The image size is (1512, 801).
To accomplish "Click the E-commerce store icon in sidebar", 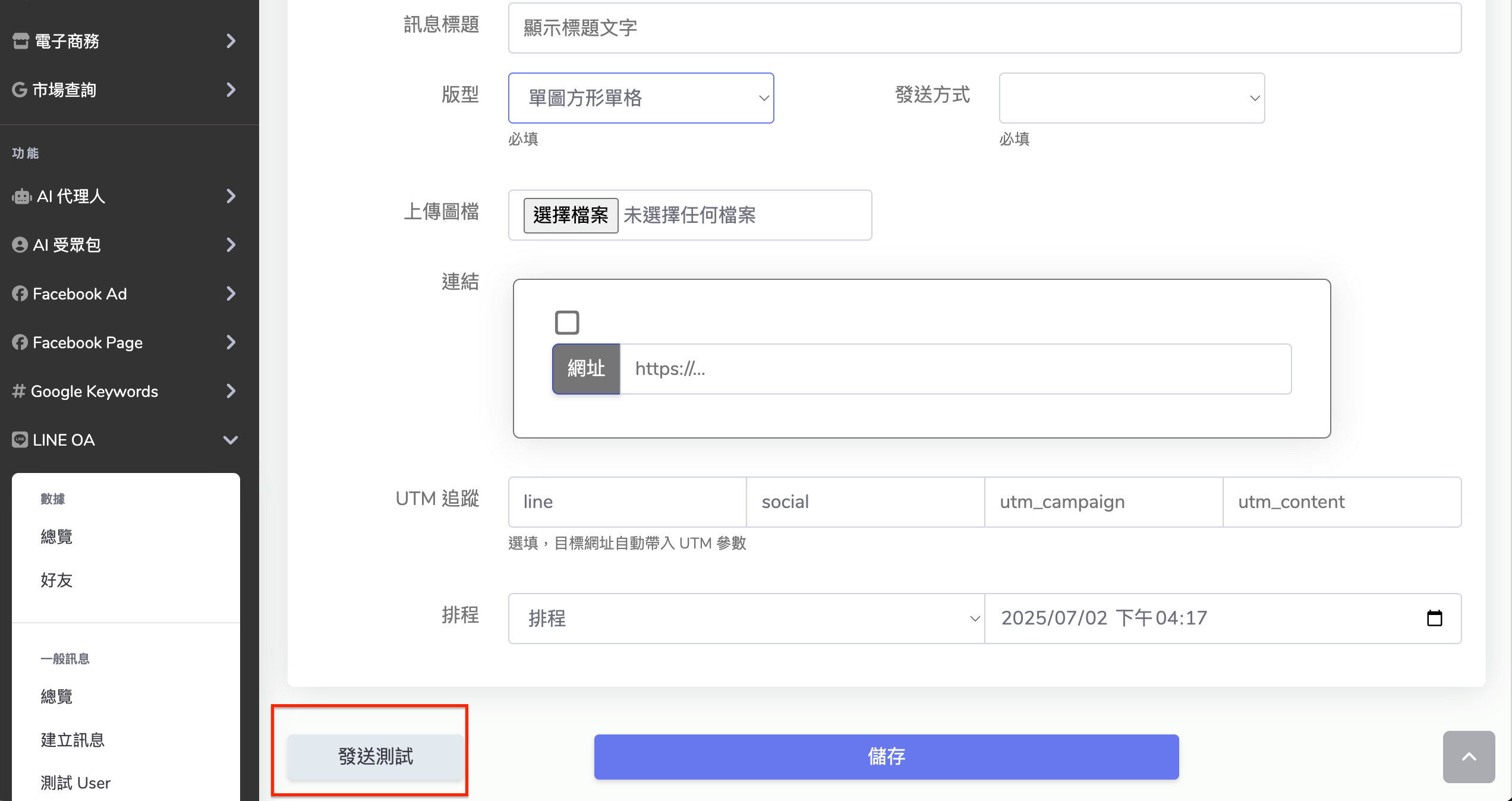I will pos(21,41).
